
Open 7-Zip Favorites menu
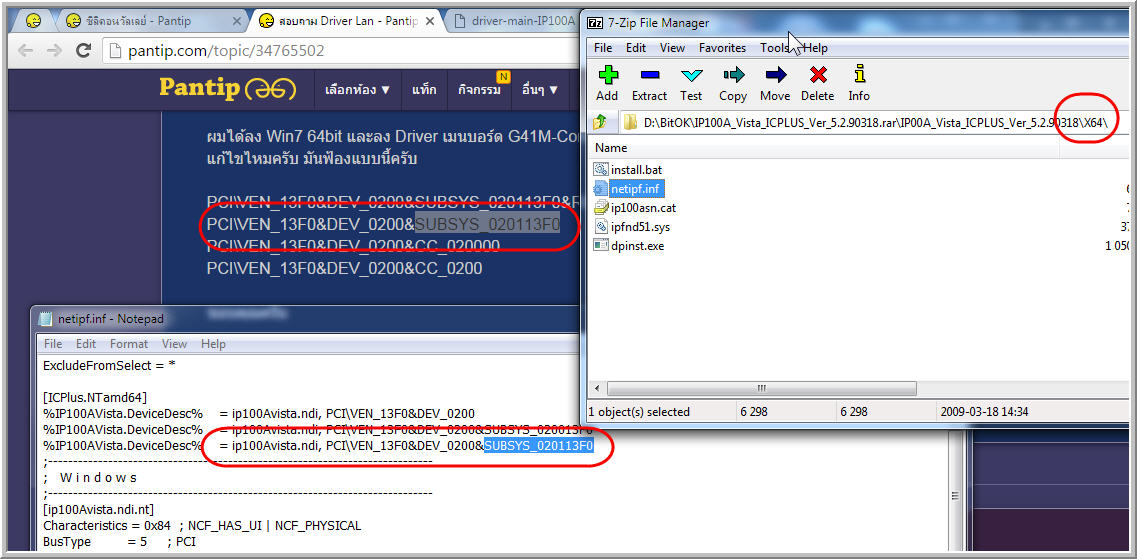coord(722,48)
